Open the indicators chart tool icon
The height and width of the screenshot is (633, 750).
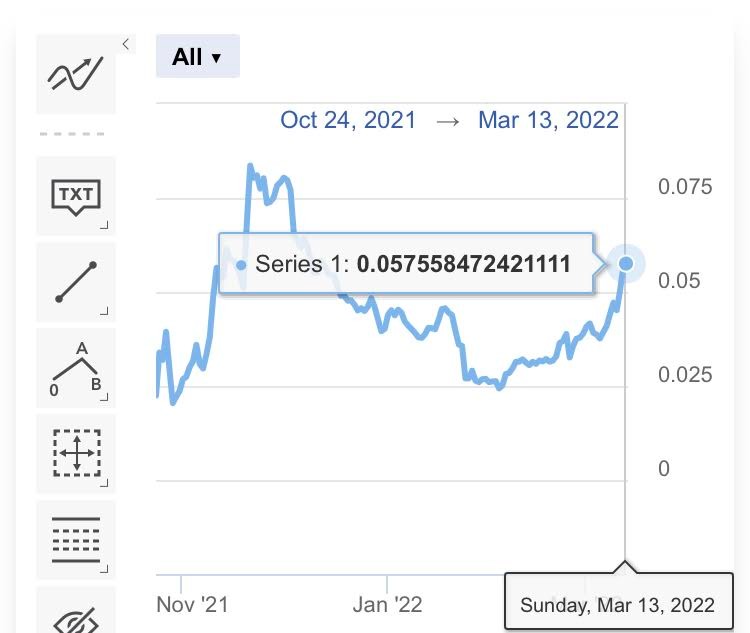coord(76,74)
